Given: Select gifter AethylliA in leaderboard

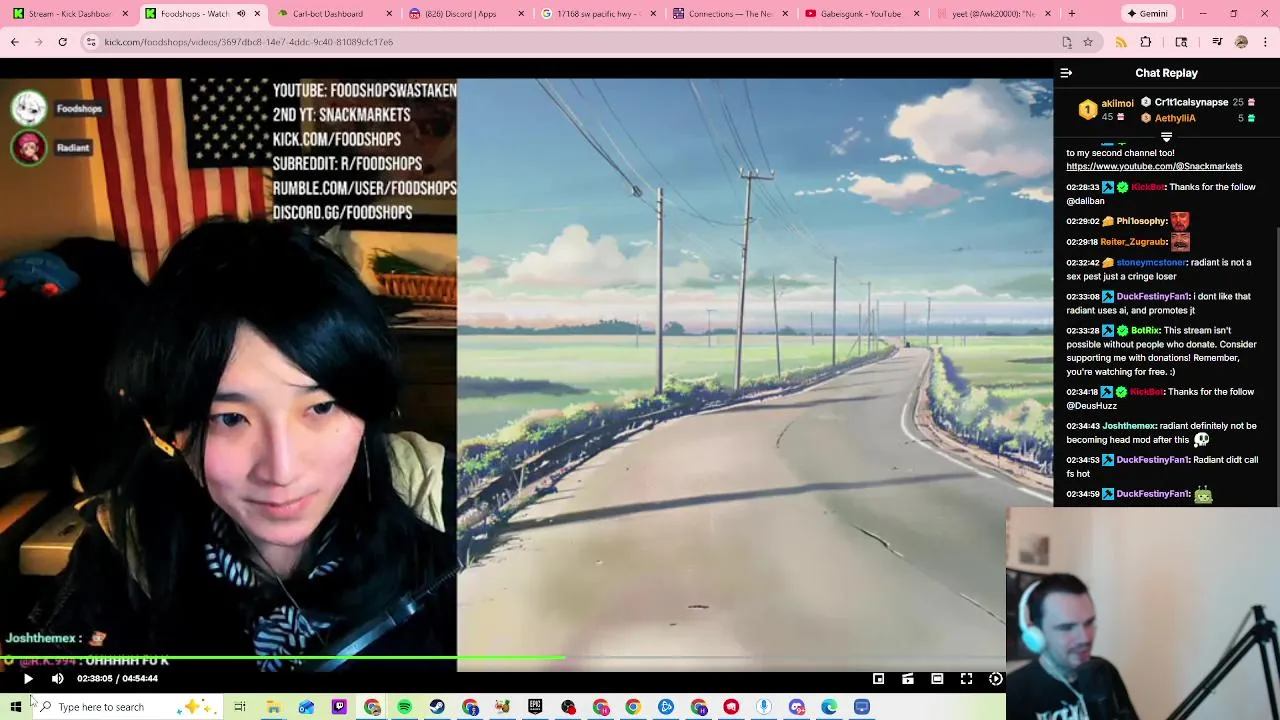Looking at the screenshot, I should click(x=1175, y=118).
